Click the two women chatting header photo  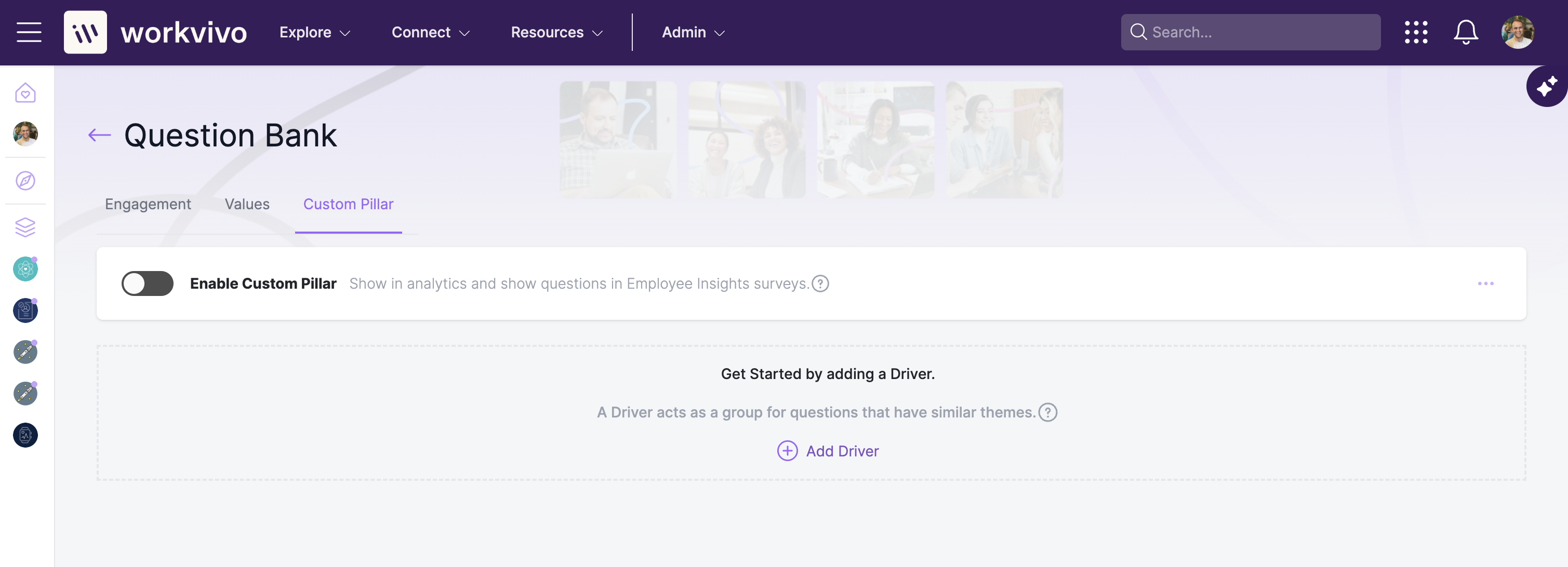coord(1004,140)
